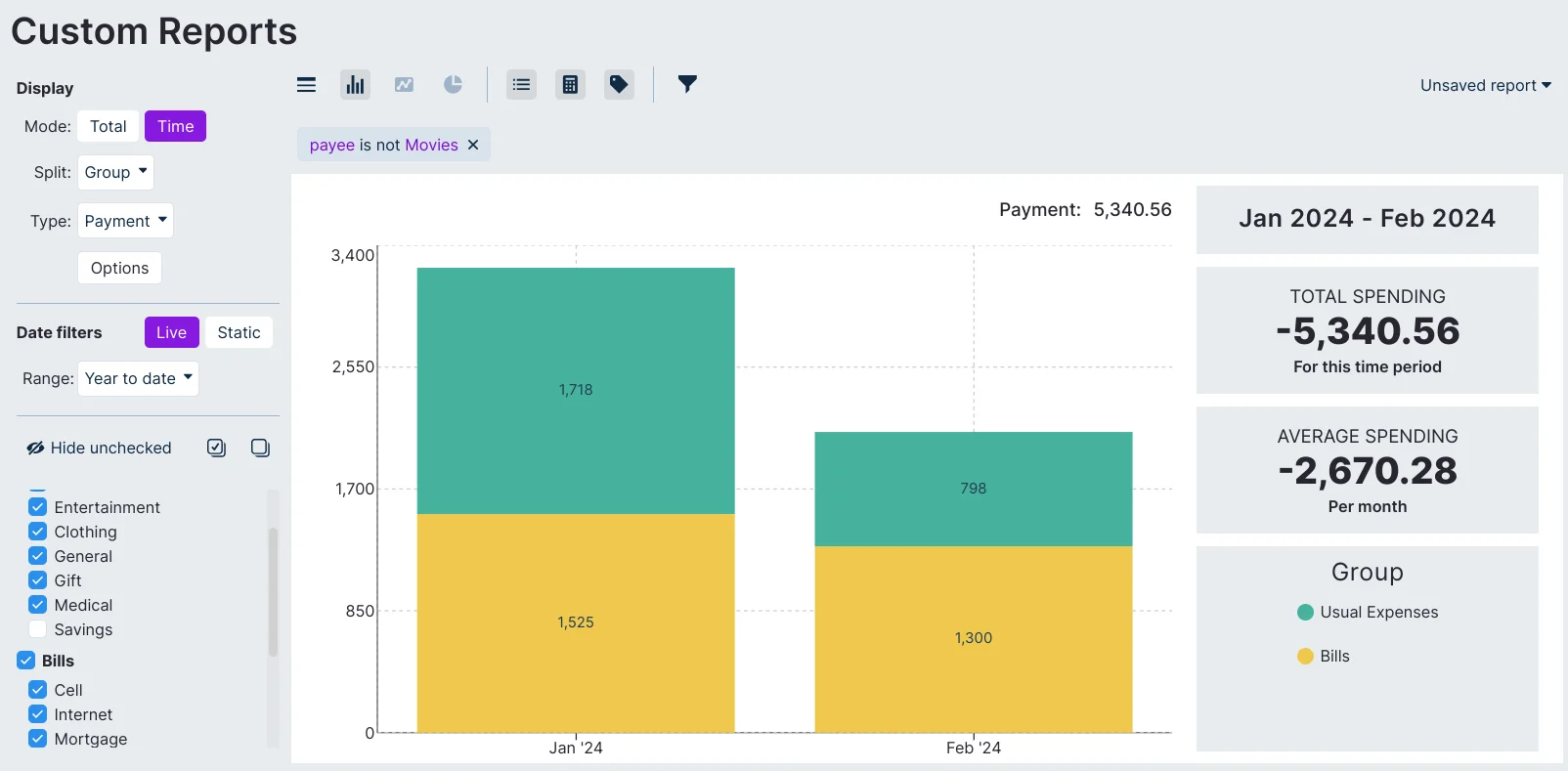Click the Options button
Screen dimensions: 1568x771
[119, 268]
